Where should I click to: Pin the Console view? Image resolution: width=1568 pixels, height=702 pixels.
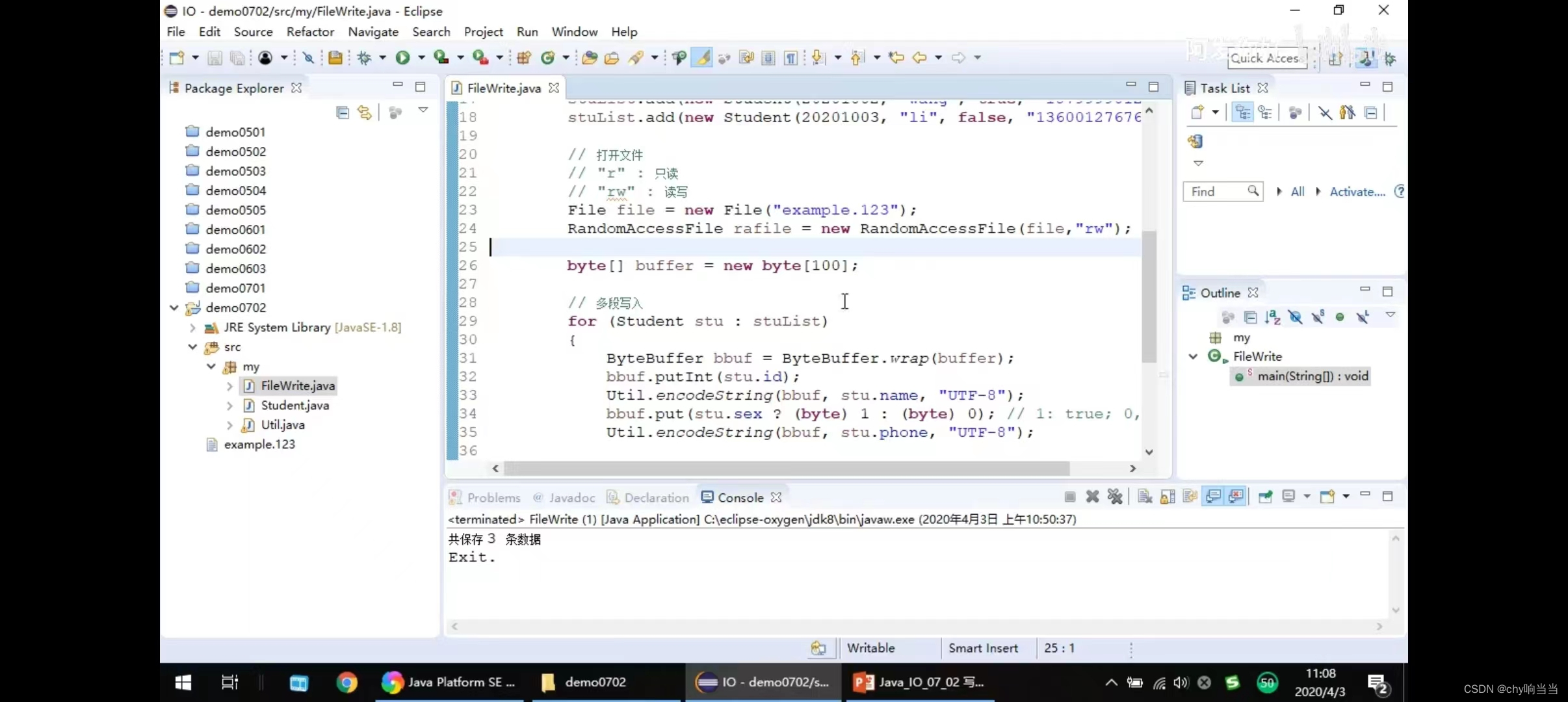pyautogui.click(x=1264, y=497)
